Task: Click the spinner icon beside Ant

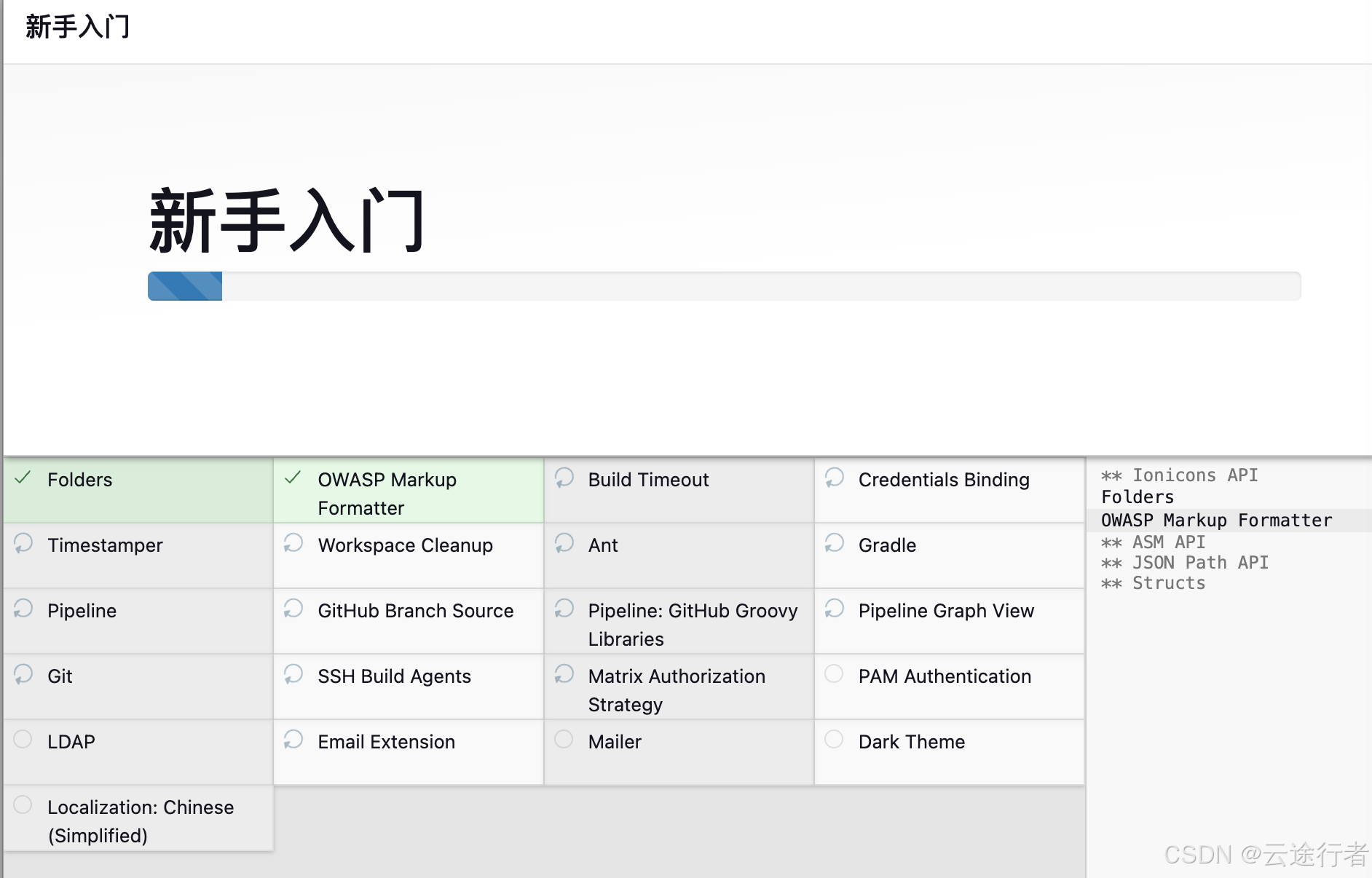Action: coord(564,543)
